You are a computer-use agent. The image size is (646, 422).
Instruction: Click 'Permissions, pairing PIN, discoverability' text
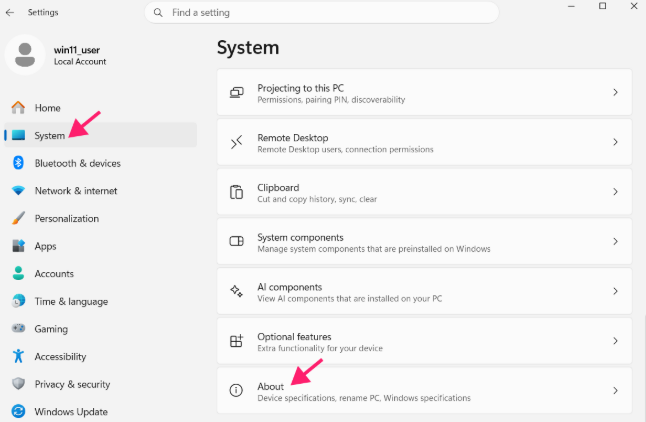pyautogui.click(x=331, y=100)
